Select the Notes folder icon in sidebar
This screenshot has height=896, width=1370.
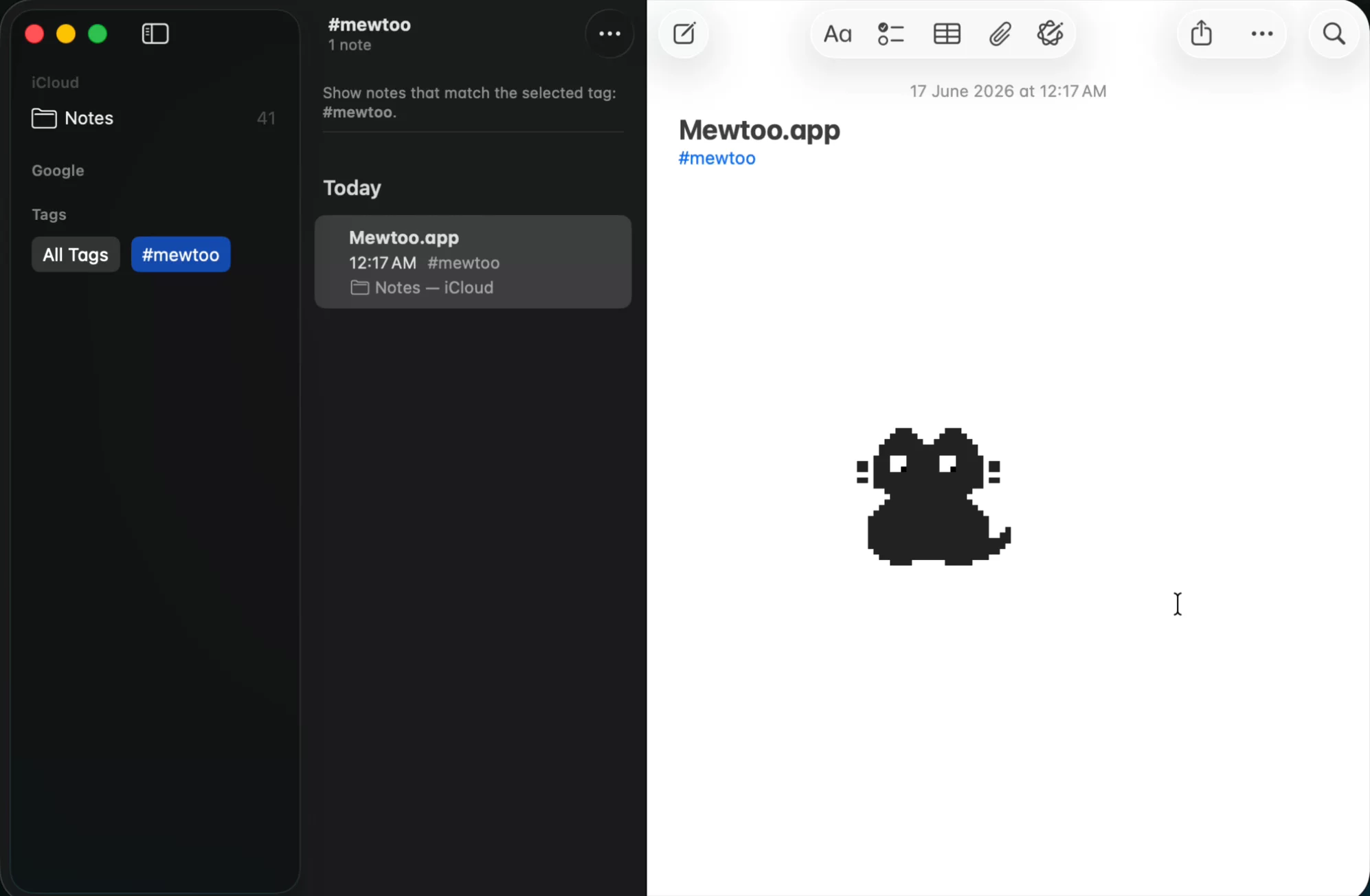(44, 118)
